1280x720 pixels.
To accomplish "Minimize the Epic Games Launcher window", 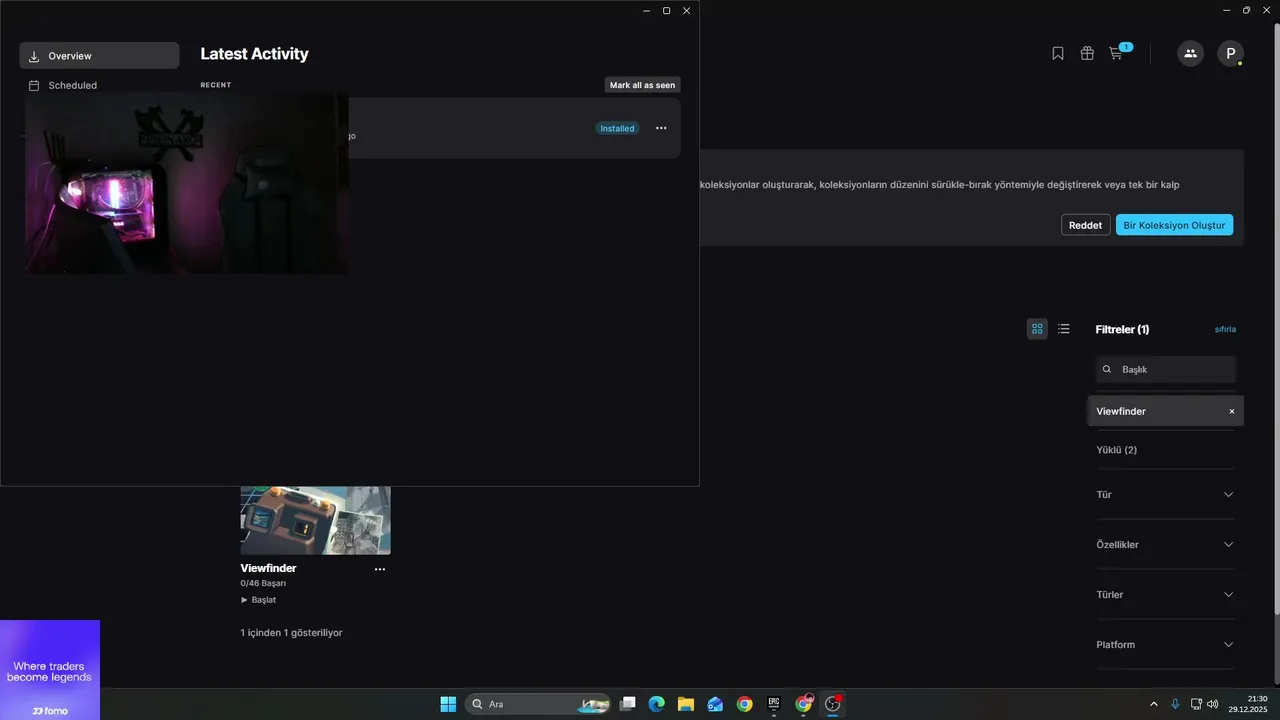I will [1227, 10].
